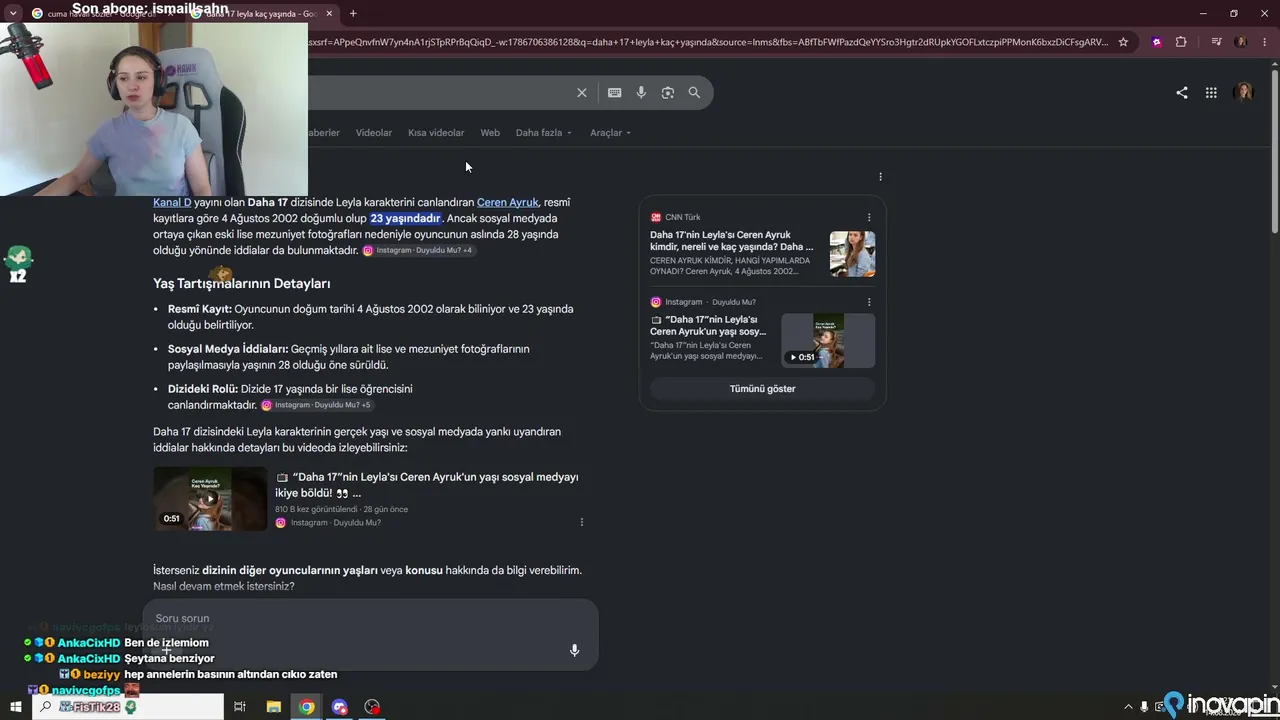This screenshot has height=720, width=1280.
Task: Open the purple extension in Chrome's toolbar
Action: pyautogui.click(x=1157, y=42)
